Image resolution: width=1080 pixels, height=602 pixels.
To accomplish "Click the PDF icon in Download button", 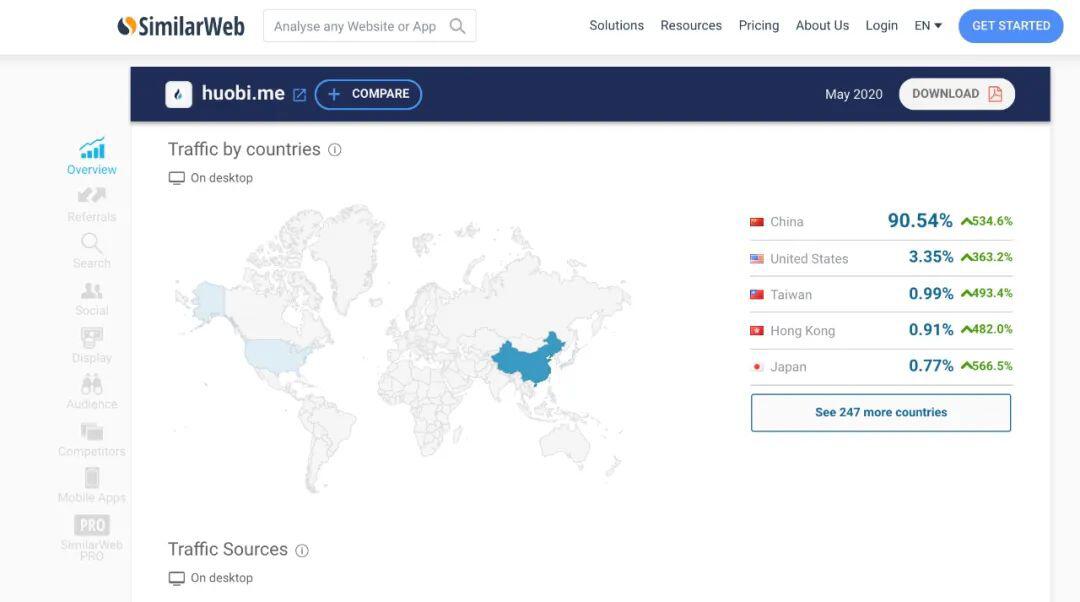I will pyautogui.click(x=995, y=94).
